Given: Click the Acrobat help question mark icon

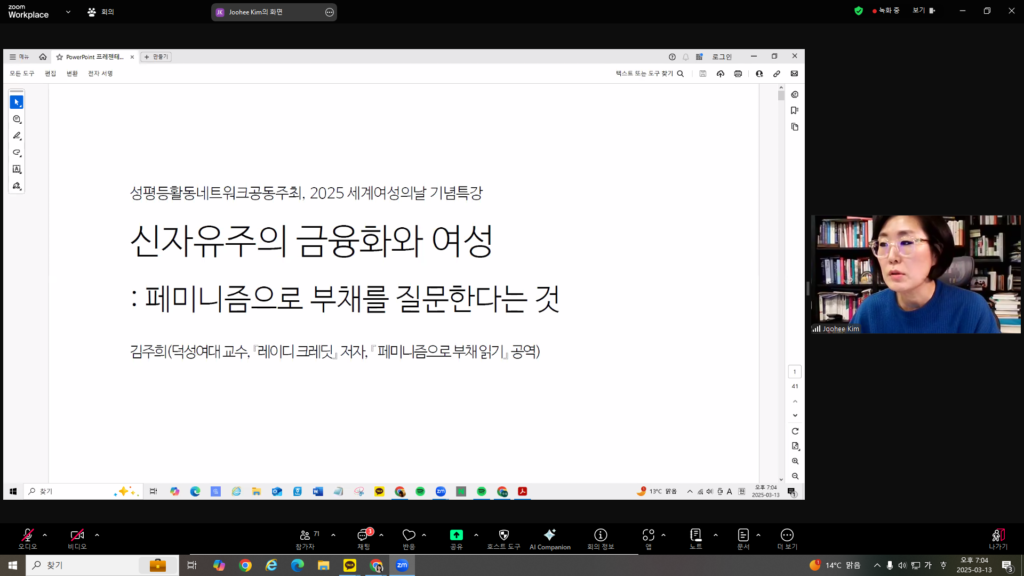Looking at the screenshot, I should click(672, 57).
